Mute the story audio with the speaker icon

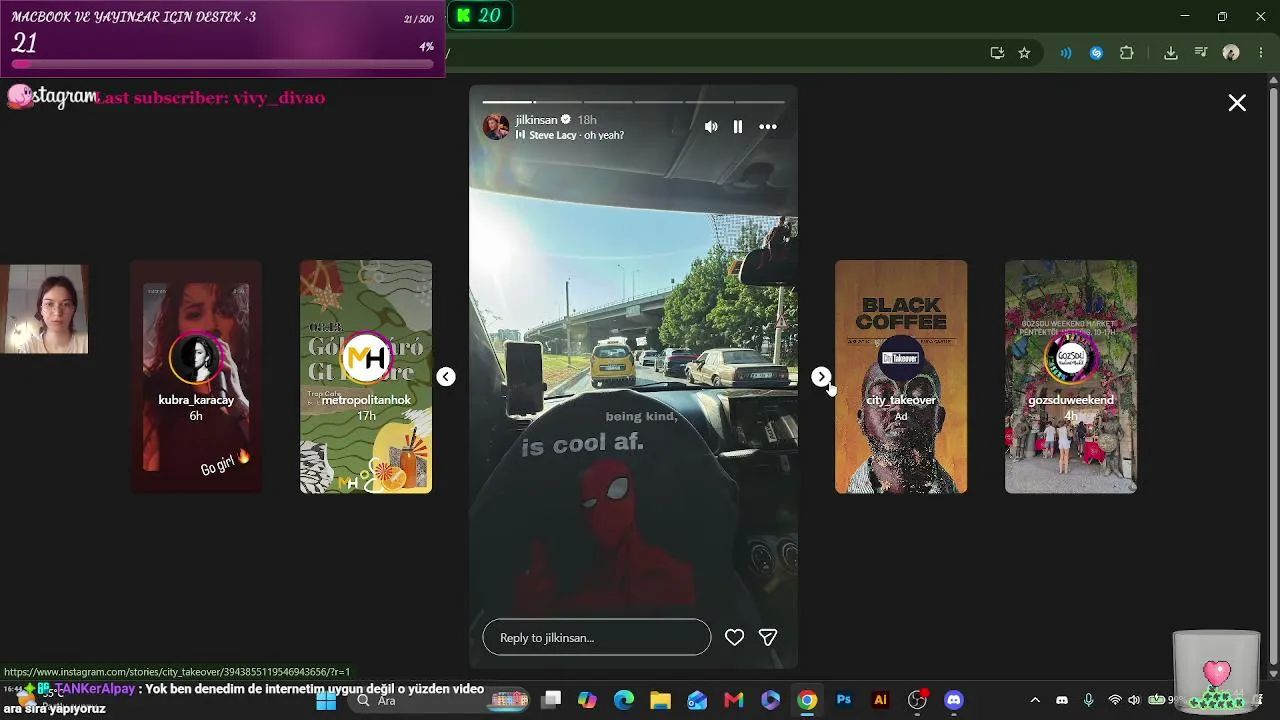coord(711,127)
